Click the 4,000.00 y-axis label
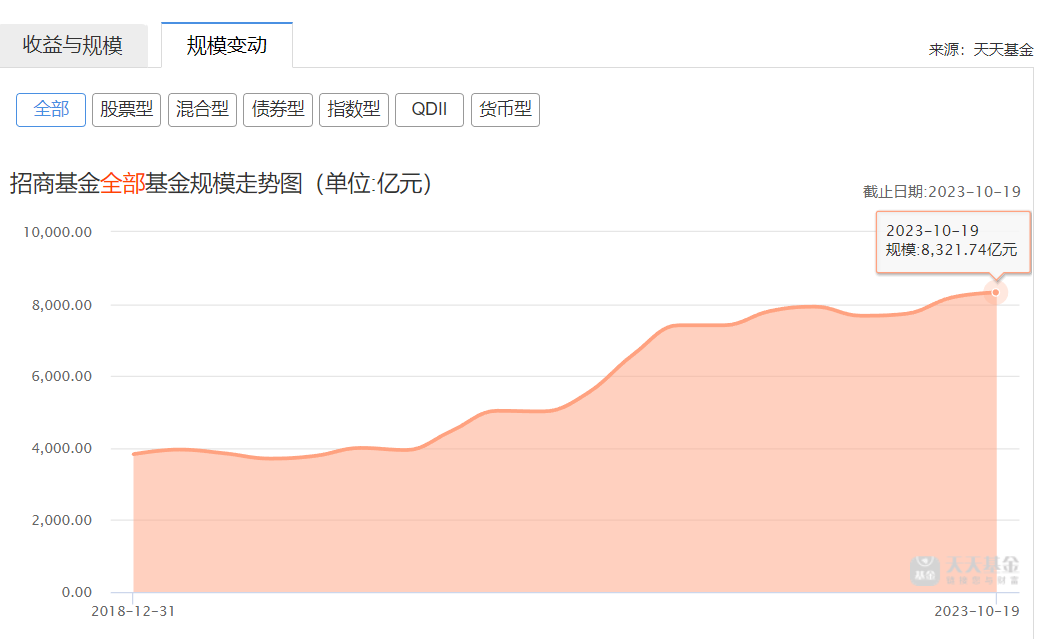1042x639 pixels. coord(62,448)
